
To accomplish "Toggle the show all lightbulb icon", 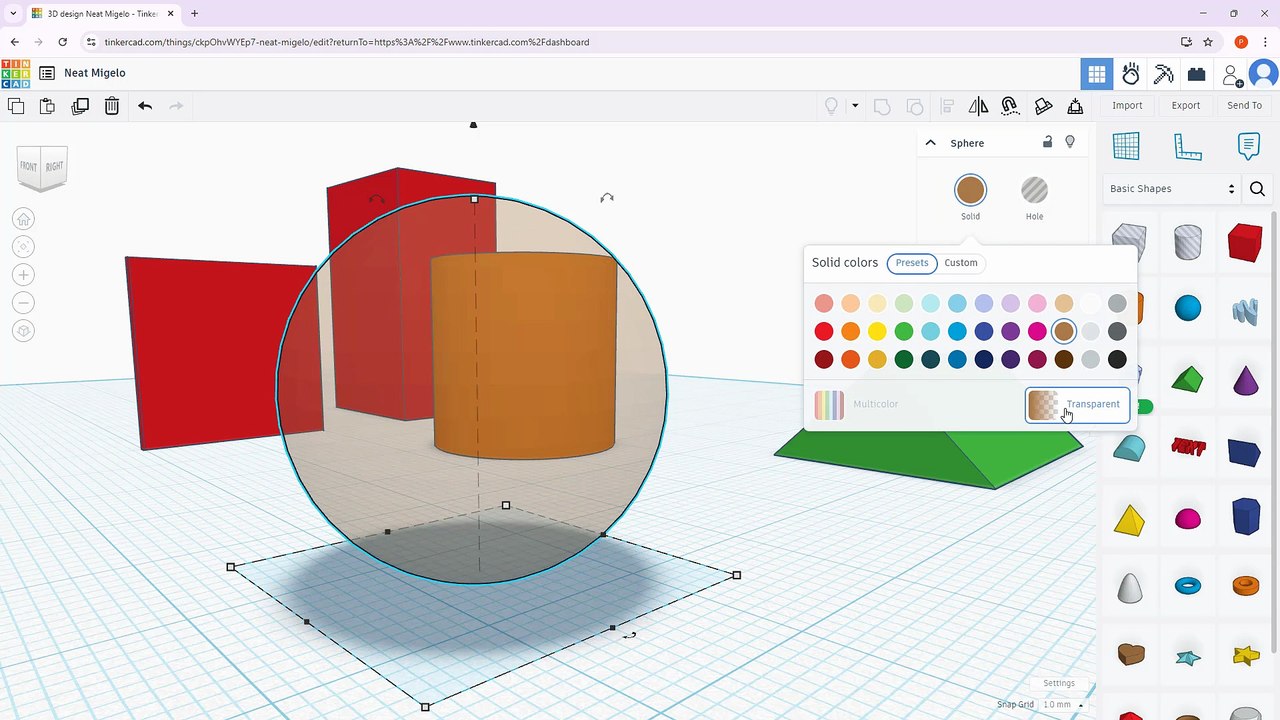I will coord(831,106).
